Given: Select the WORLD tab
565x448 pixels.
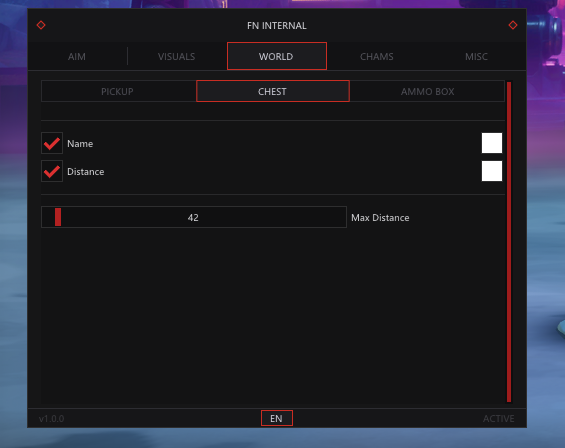Looking at the screenshot, I should click(277, 56).
